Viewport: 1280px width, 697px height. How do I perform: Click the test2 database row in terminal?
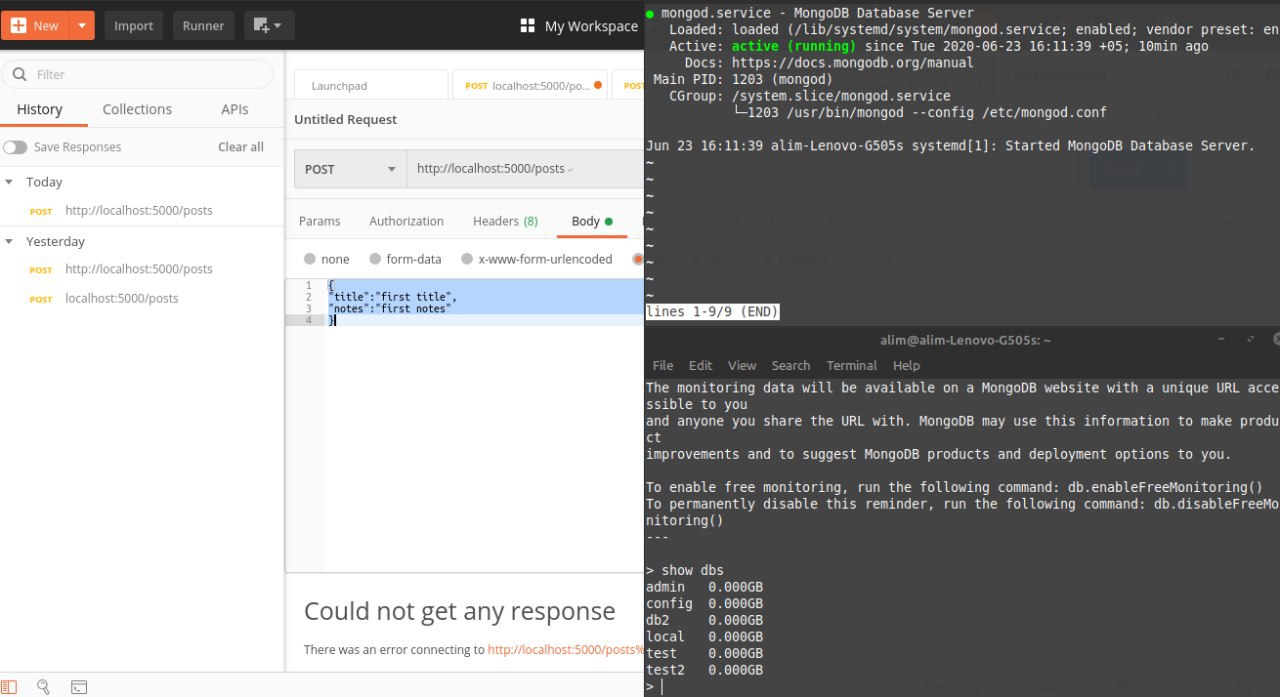(704, 670)
